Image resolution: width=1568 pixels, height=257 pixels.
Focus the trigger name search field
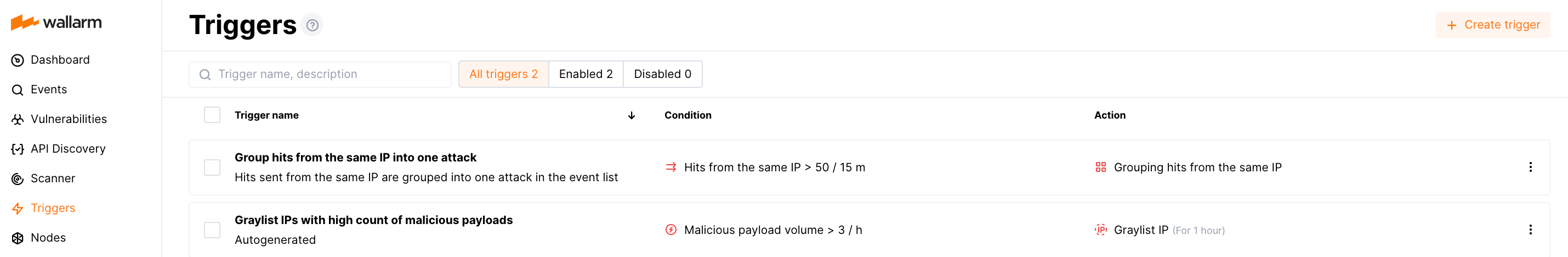(x=329, y=74)
